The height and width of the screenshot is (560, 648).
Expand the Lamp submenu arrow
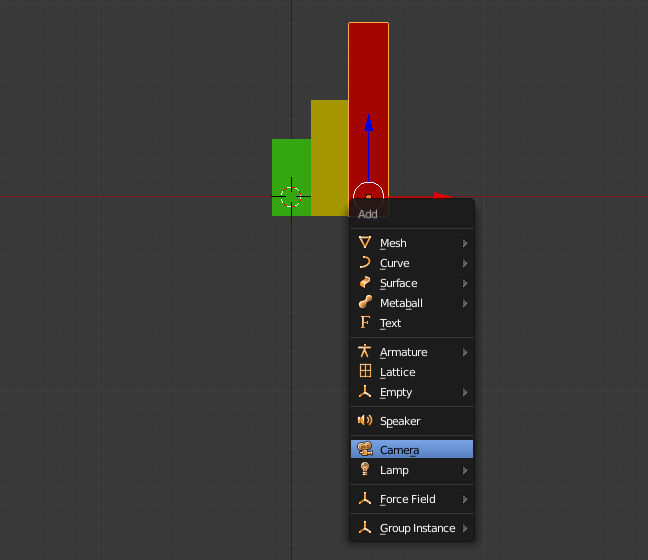tap(465, 470)
